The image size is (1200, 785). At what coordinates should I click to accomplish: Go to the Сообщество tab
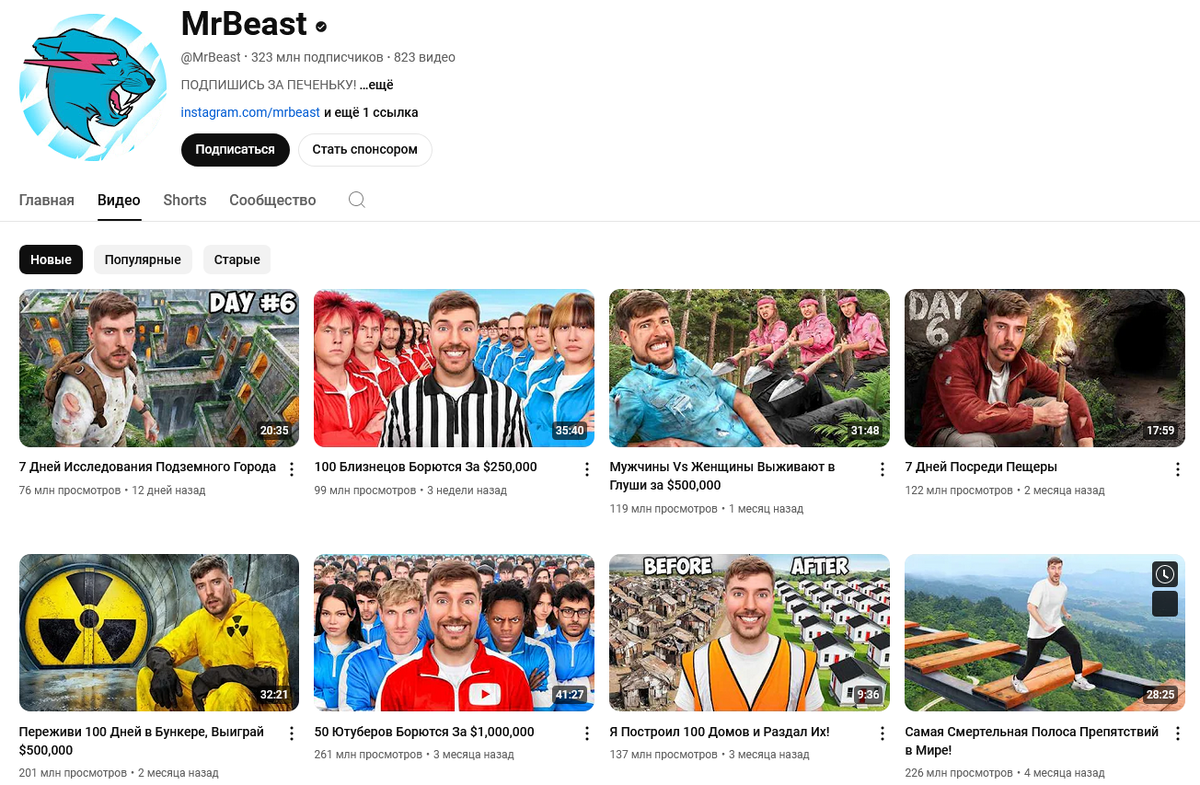pyautogui.click(x=272, y=200)
